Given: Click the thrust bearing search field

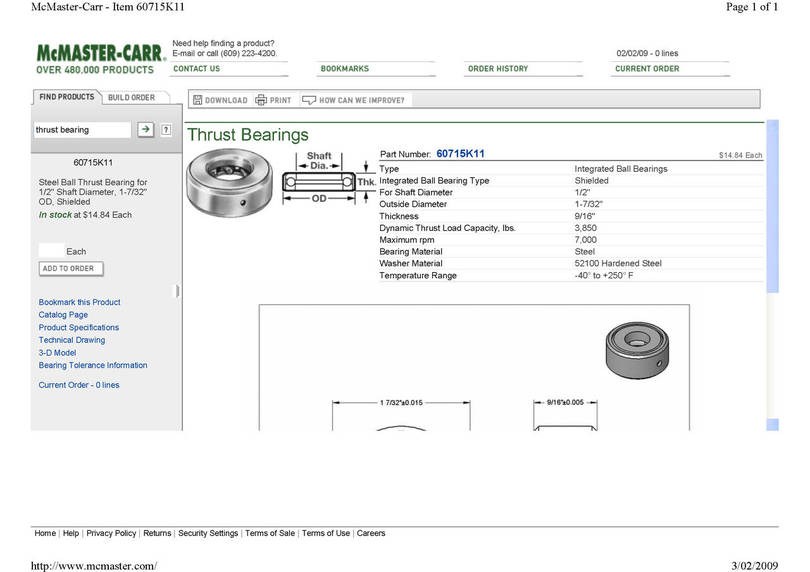Looking at the screenshot, I should 82,130.
